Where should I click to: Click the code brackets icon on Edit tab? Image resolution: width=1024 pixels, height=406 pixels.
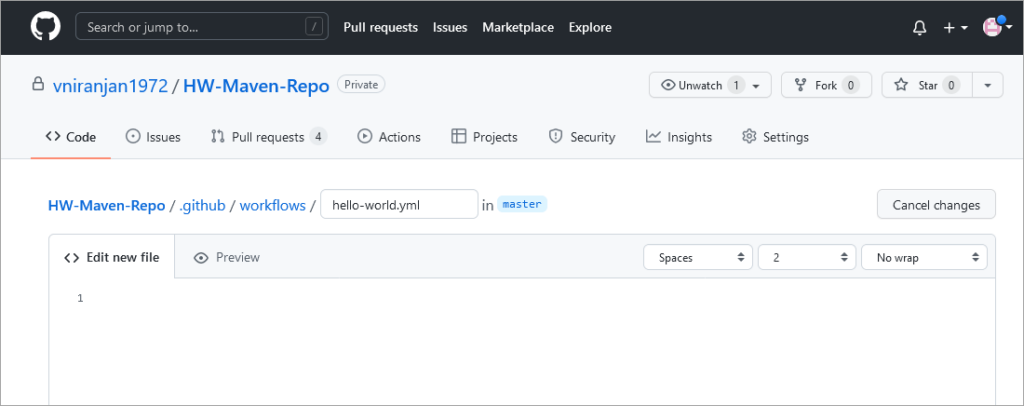tap(72, 258)
